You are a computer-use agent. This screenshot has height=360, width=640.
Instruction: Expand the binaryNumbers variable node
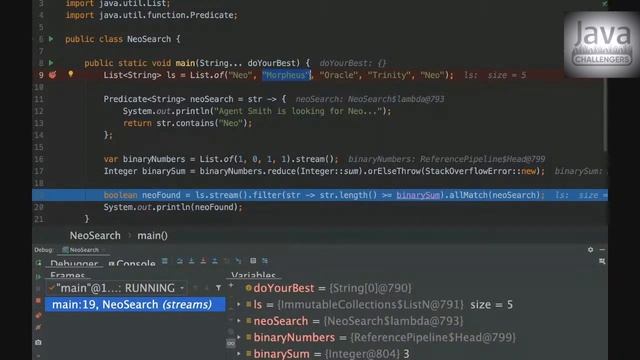[239, 338]
